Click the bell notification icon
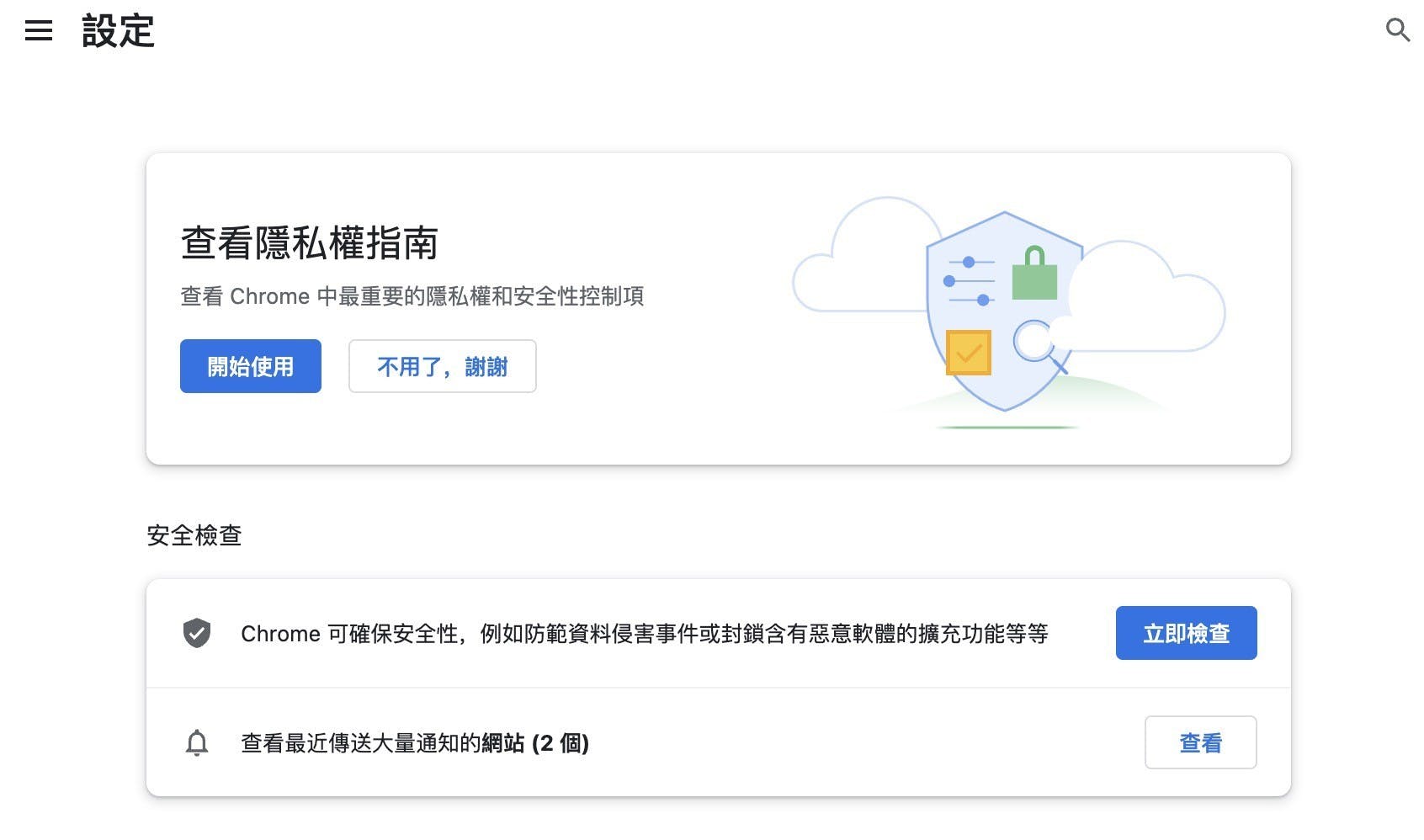Viewport: 1424px width, 840px height. (197, 742)
